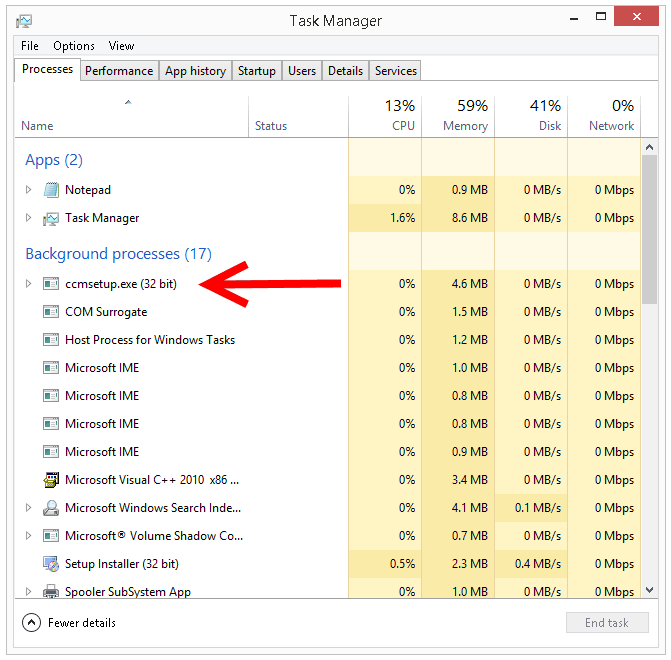
Task: Expand the ccmsetup.exe process entry
Action: 28,284
